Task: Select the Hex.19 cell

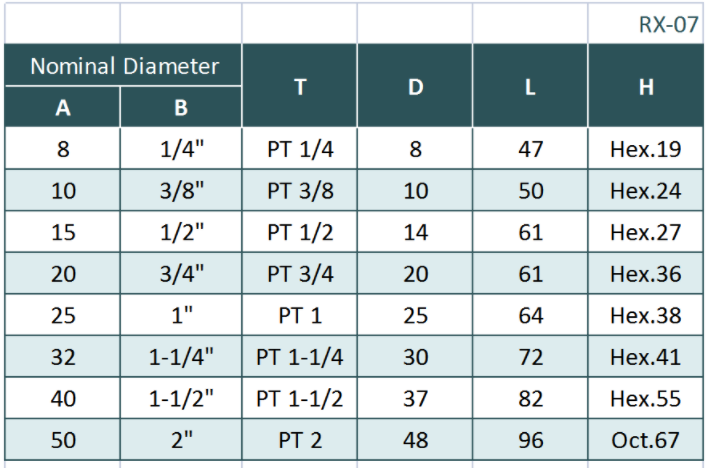Action: pos(646,150)
